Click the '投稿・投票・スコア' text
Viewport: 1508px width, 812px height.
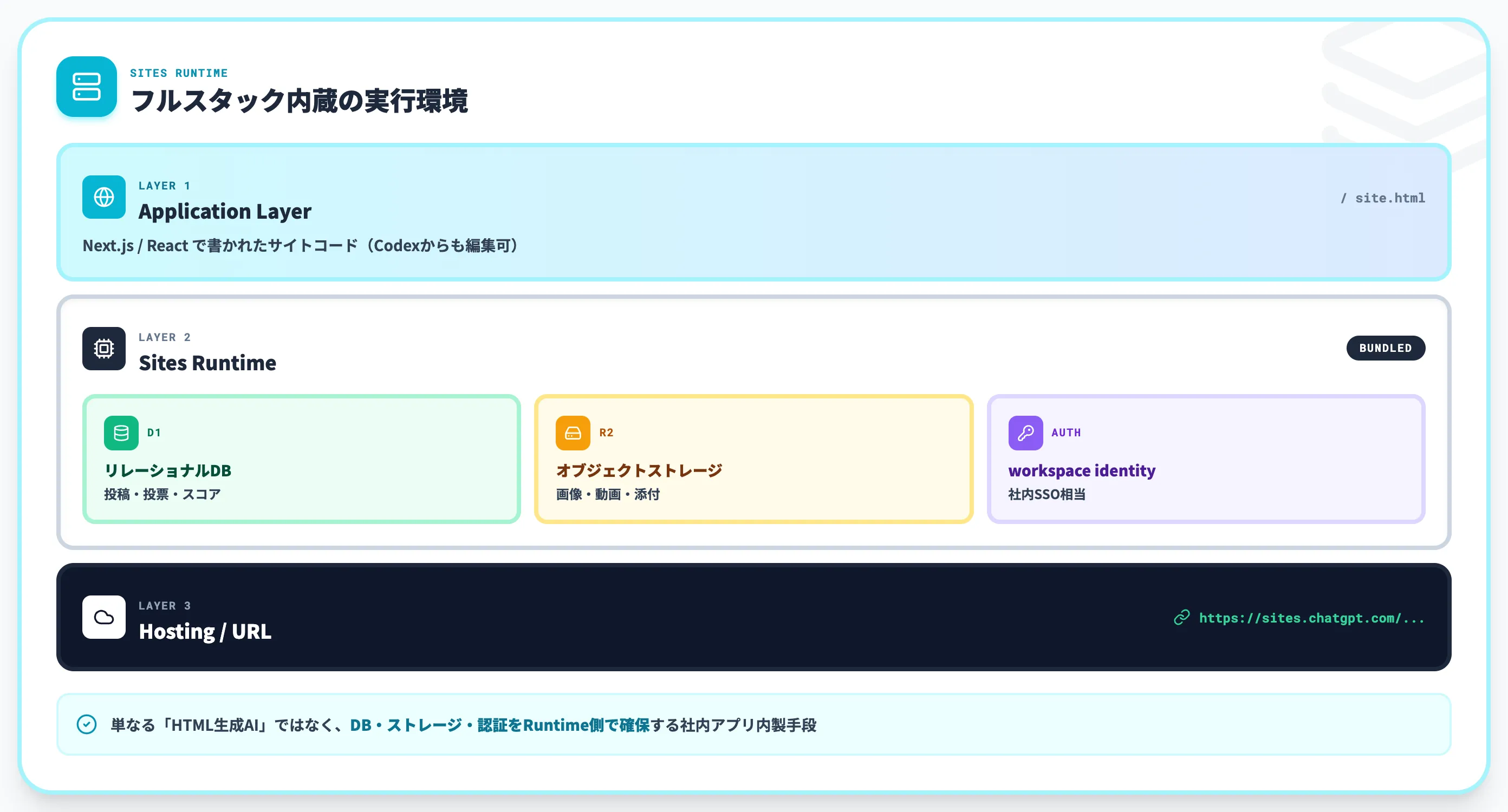pyautogui.click(x=162, y=494)
